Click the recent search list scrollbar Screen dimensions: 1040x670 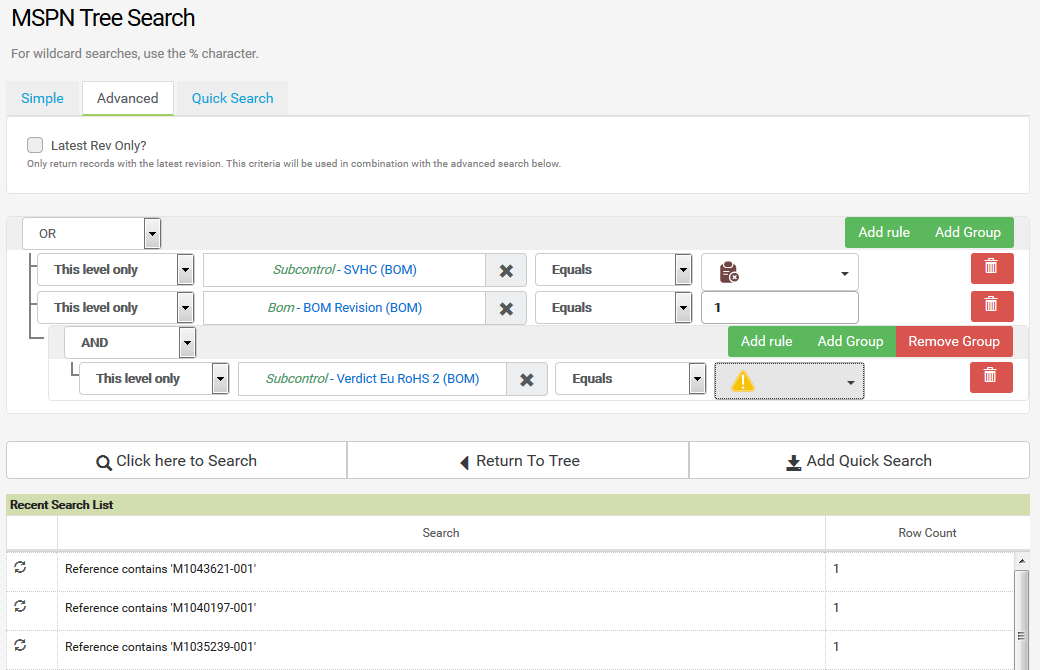[x=1021, y=610]
